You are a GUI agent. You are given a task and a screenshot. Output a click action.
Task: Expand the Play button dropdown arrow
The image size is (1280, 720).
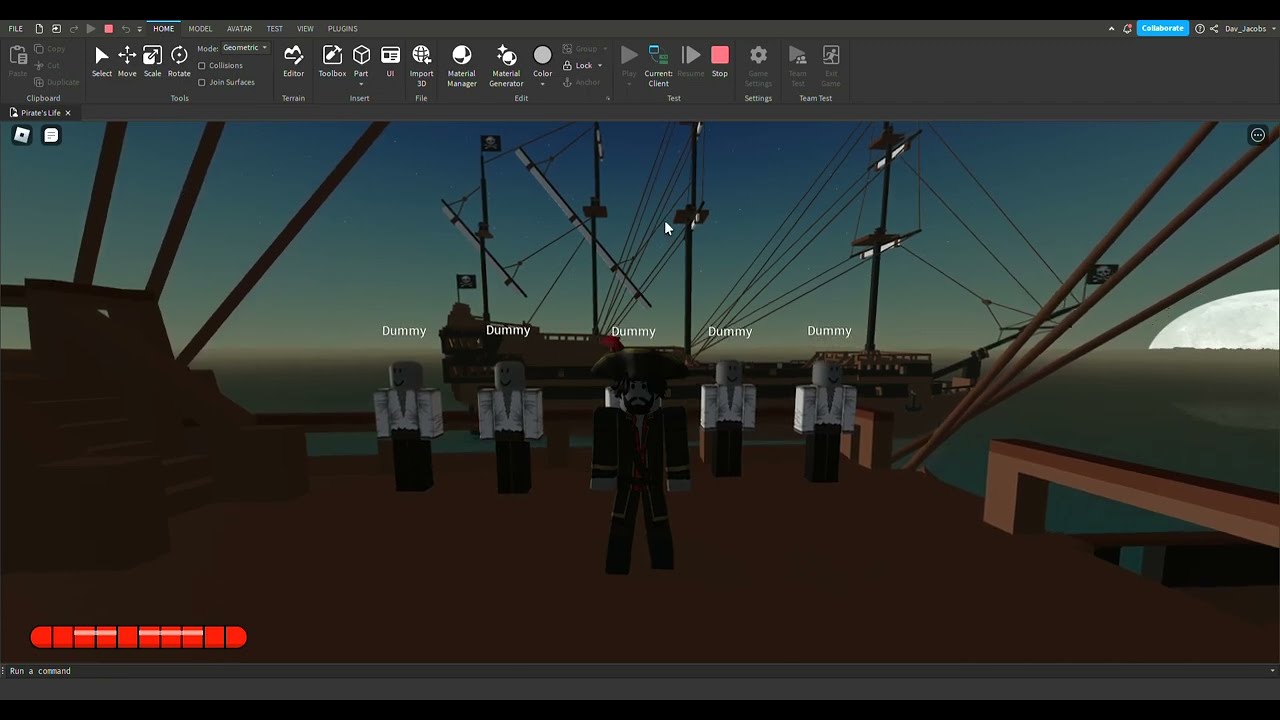(629, 84)
